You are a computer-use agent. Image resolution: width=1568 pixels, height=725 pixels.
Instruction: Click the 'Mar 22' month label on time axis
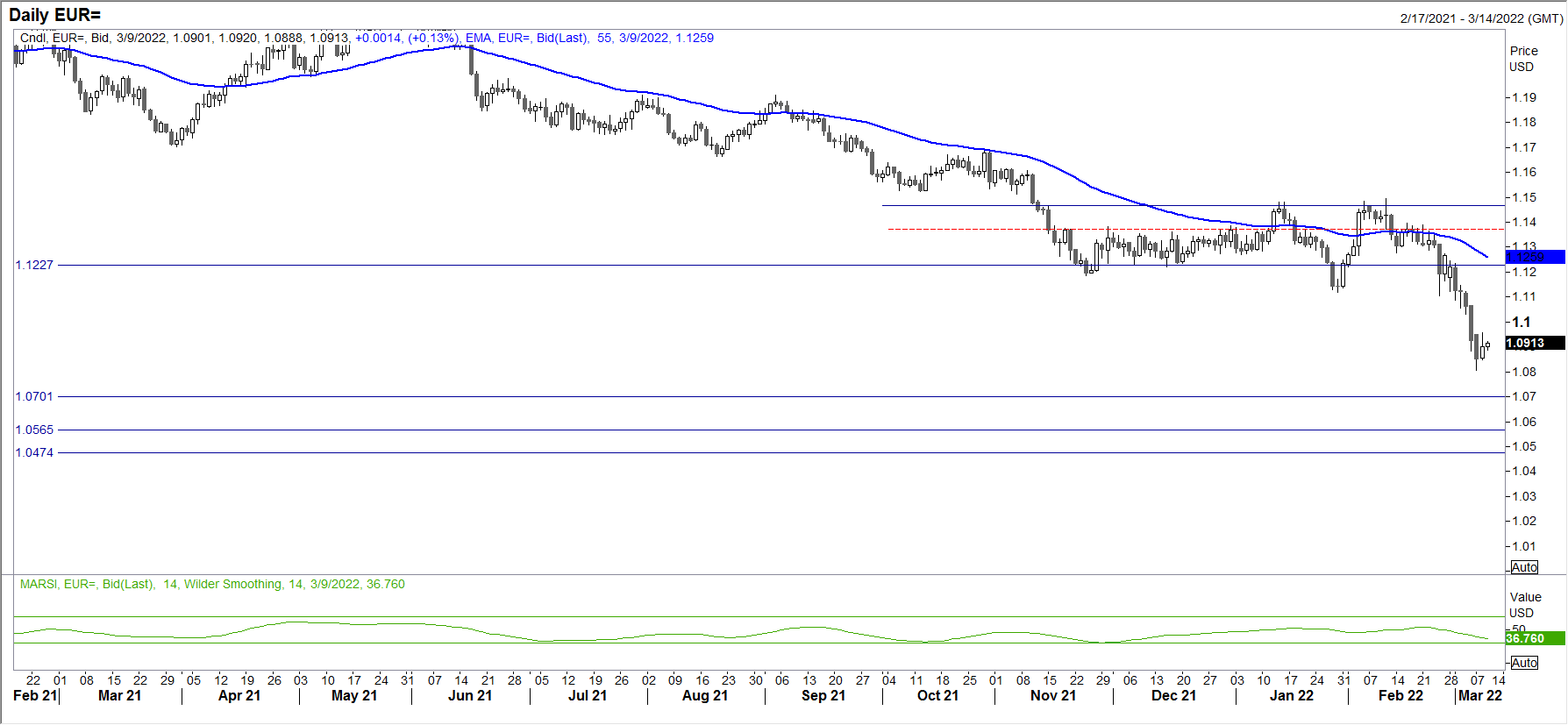[1480, 695]
